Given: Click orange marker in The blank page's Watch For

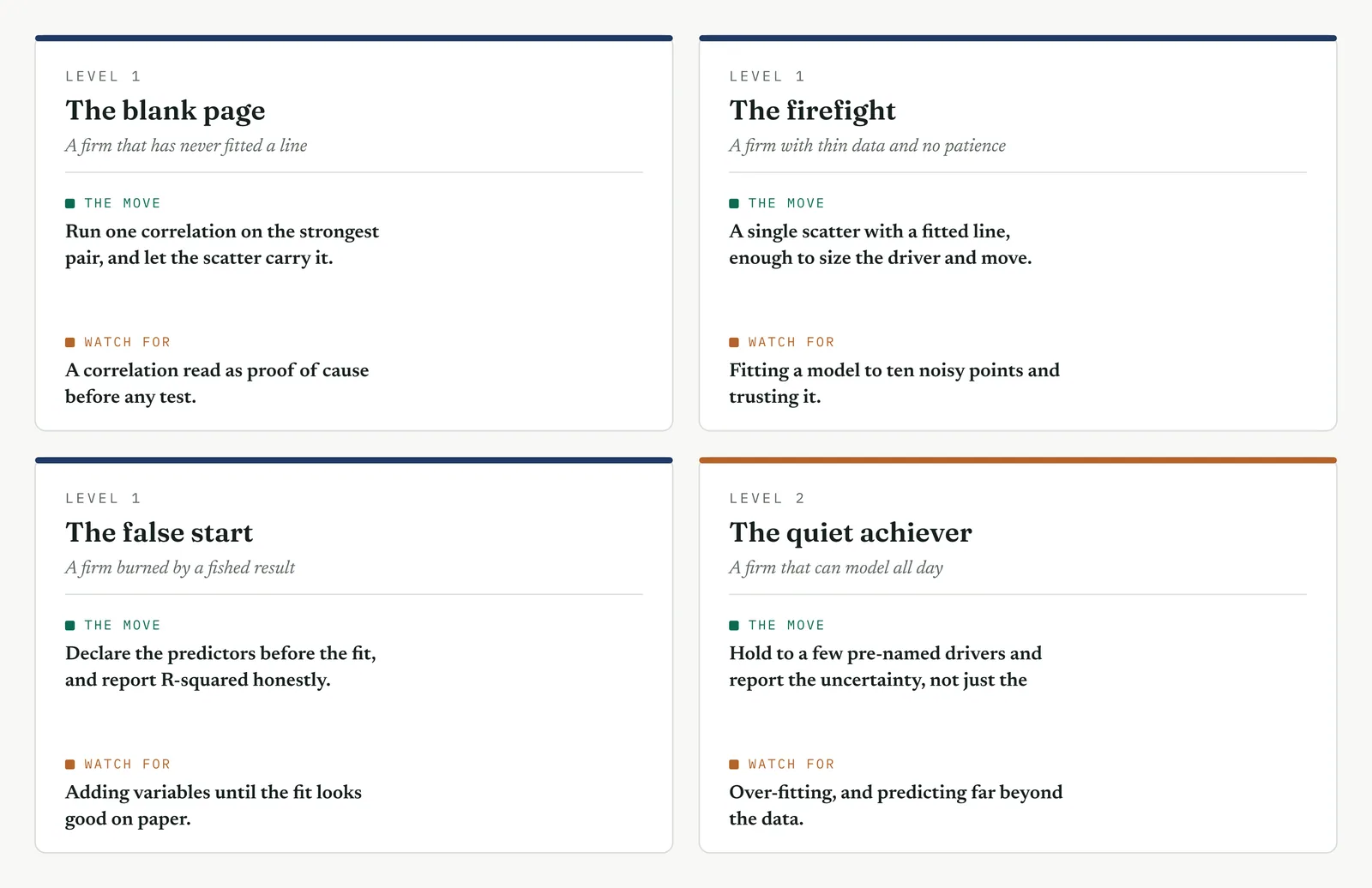Looking at the screenshot, I should coord(70,342).
